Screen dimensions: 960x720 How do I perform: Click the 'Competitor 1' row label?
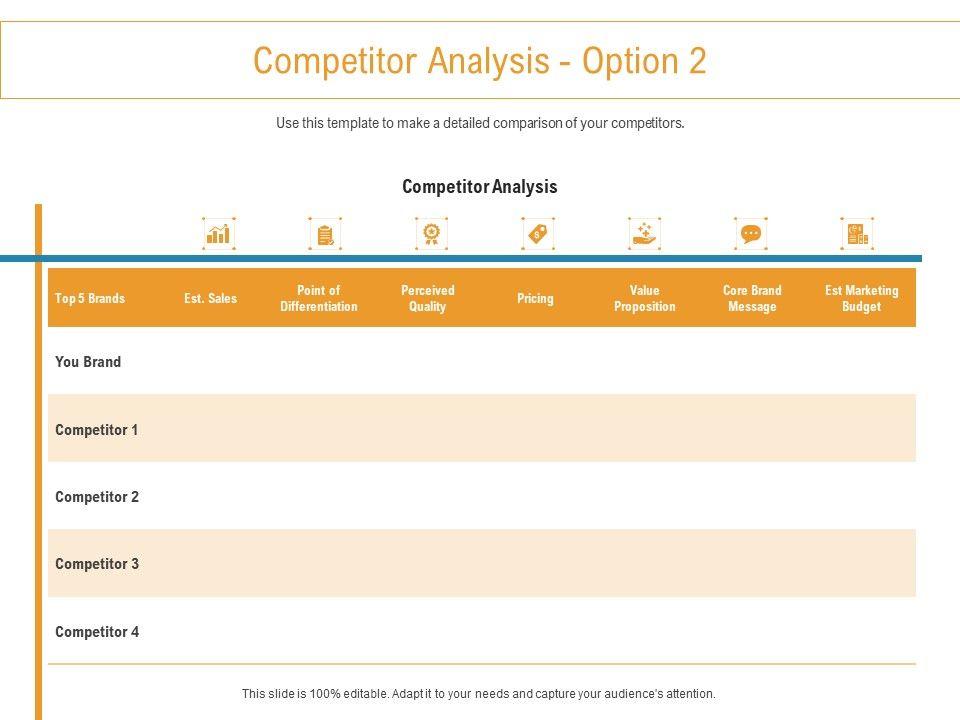pos(97,430)
